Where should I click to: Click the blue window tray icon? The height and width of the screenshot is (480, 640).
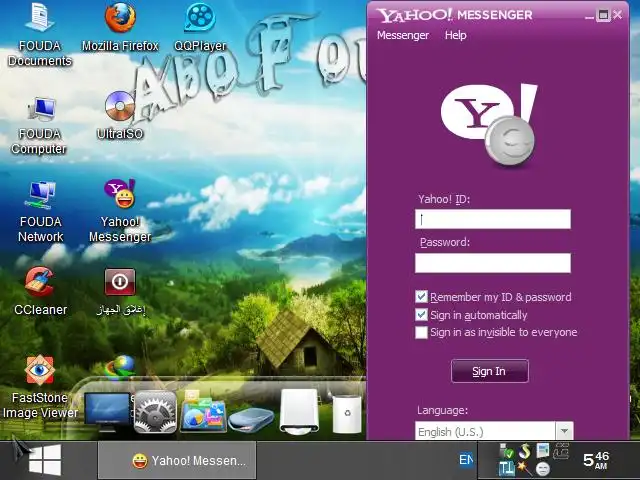(x=543, y=451)
